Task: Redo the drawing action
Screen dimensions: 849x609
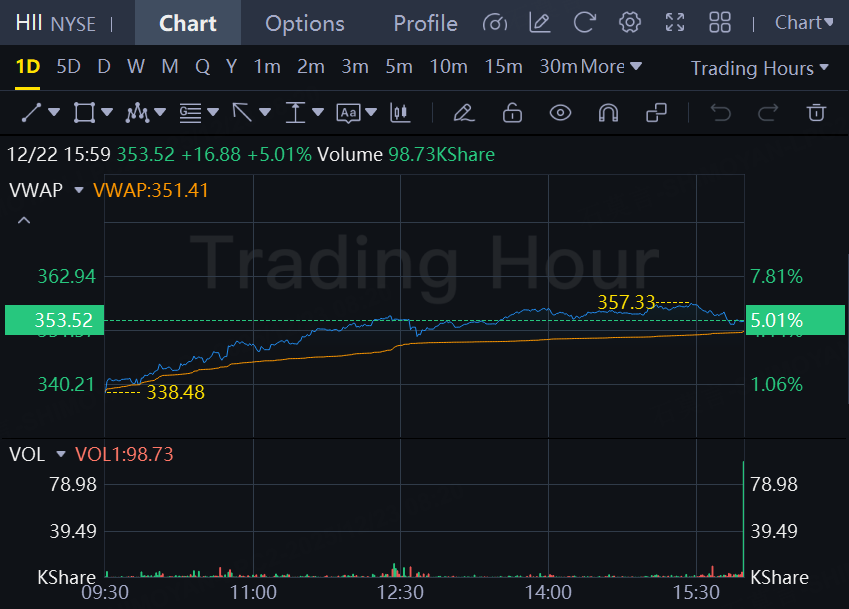Action: (768, 113)
